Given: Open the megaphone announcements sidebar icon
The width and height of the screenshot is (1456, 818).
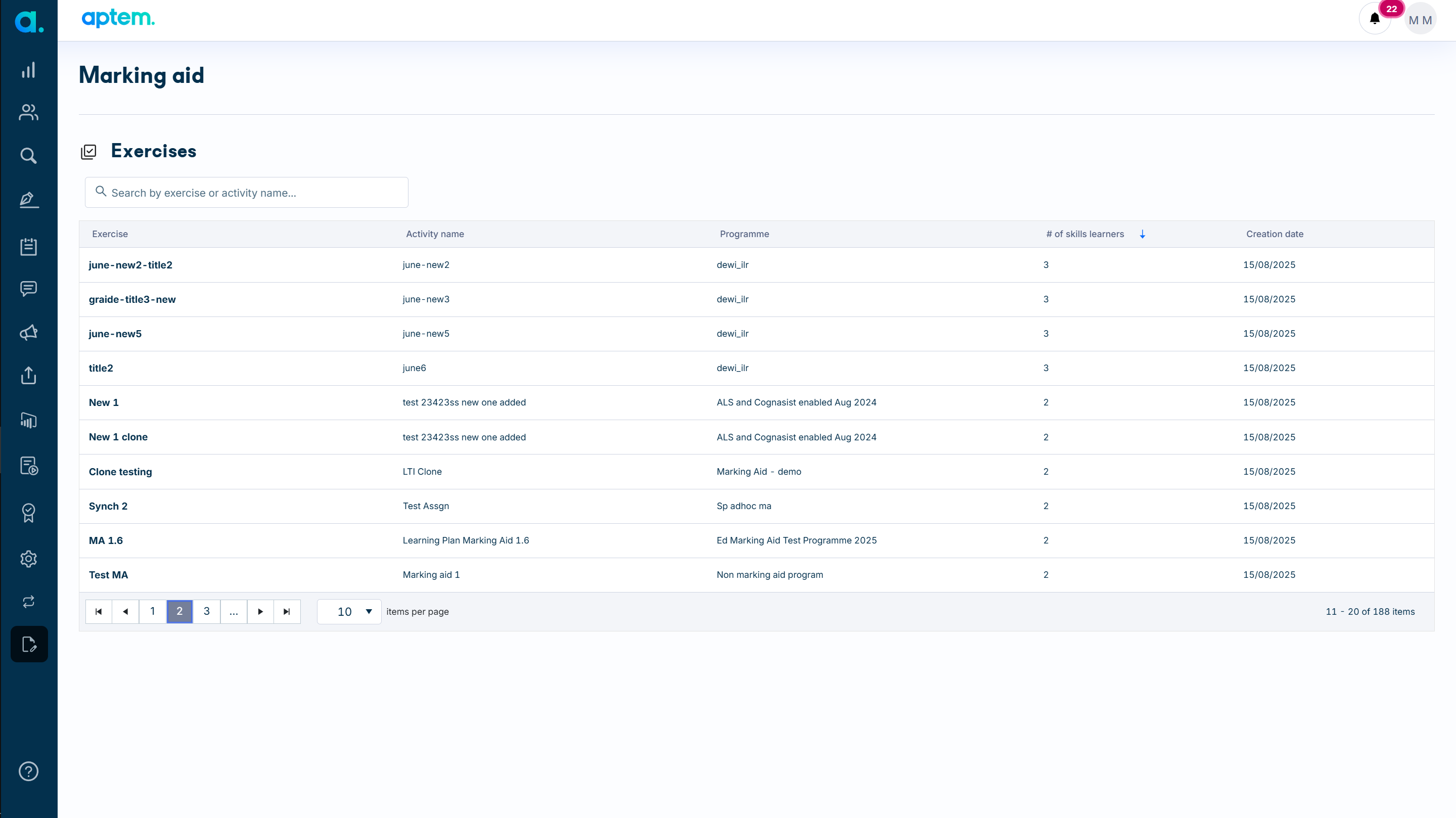Looking at the screenshot, I should pyautogui.click(x=28, y=332).
